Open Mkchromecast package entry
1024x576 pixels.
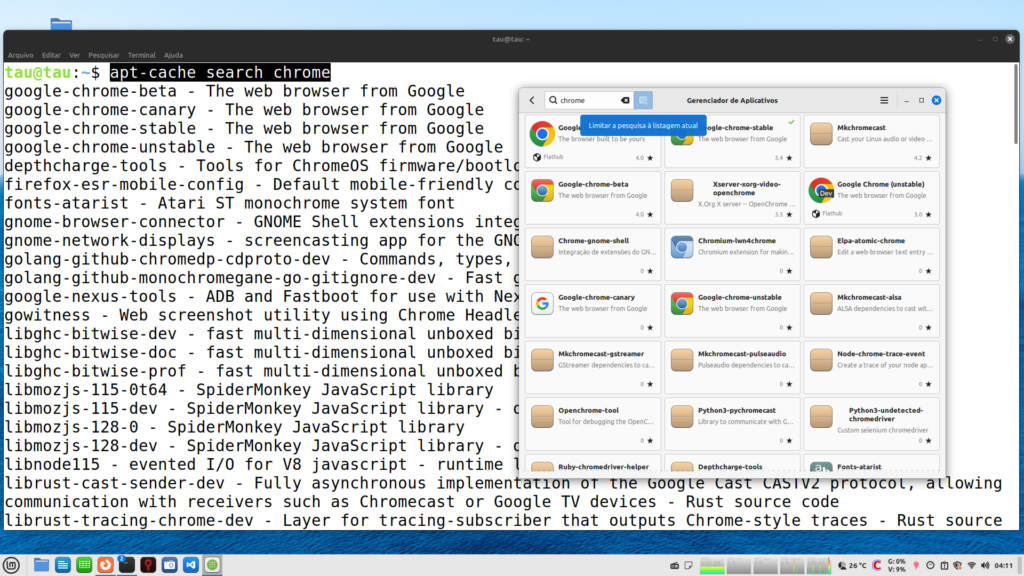871,142
